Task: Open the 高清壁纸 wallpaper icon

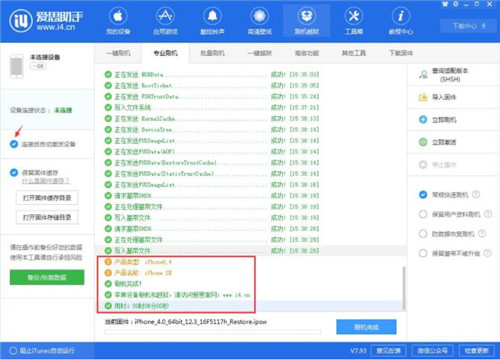Action: coord(259,16)
